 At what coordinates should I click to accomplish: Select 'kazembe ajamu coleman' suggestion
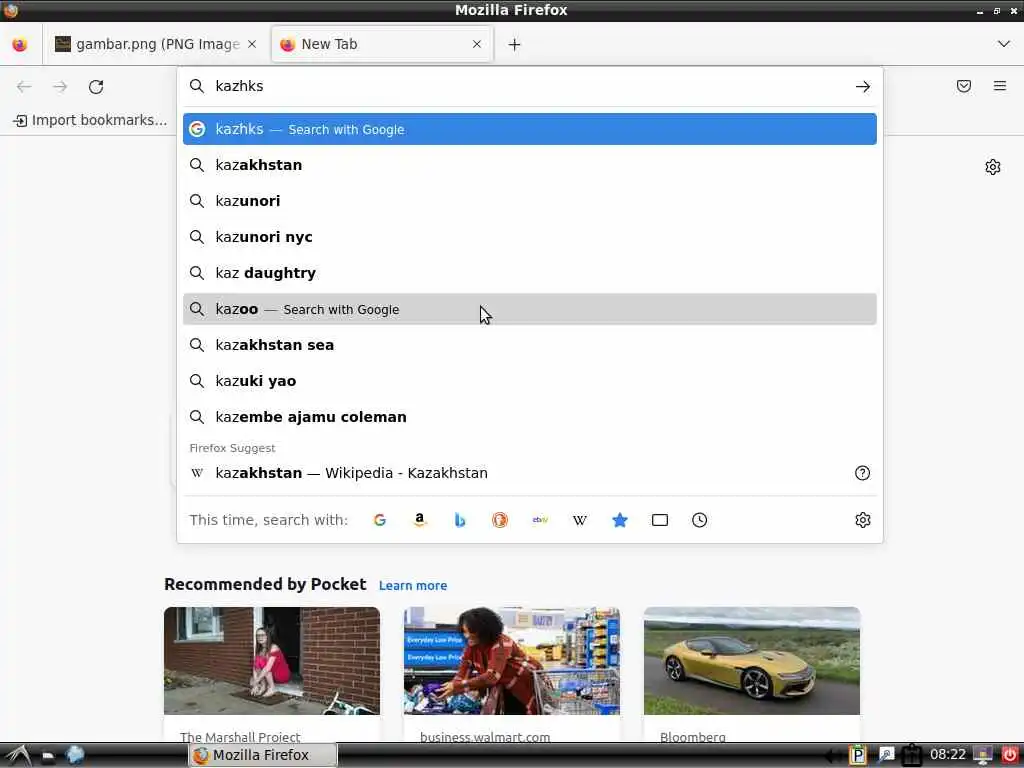(x=530, y=417)
